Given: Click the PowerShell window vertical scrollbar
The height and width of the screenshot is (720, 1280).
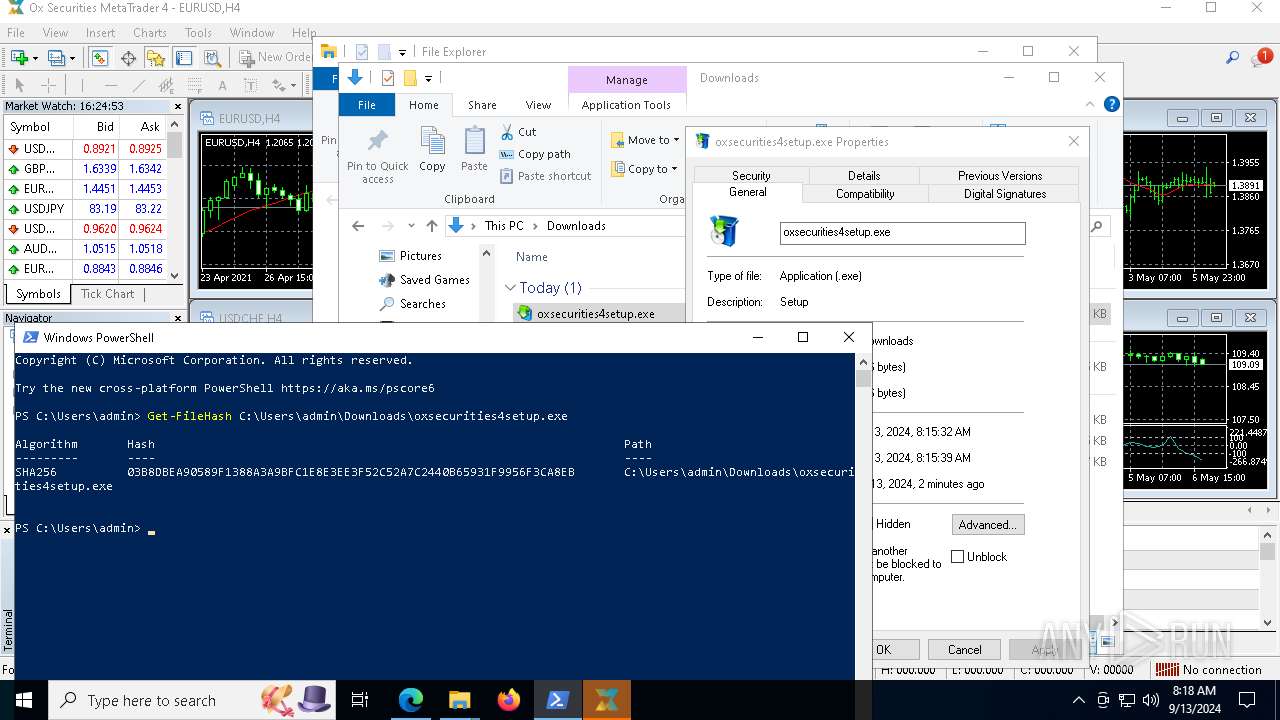Looking at the screenshot, I should pos(864,515).
